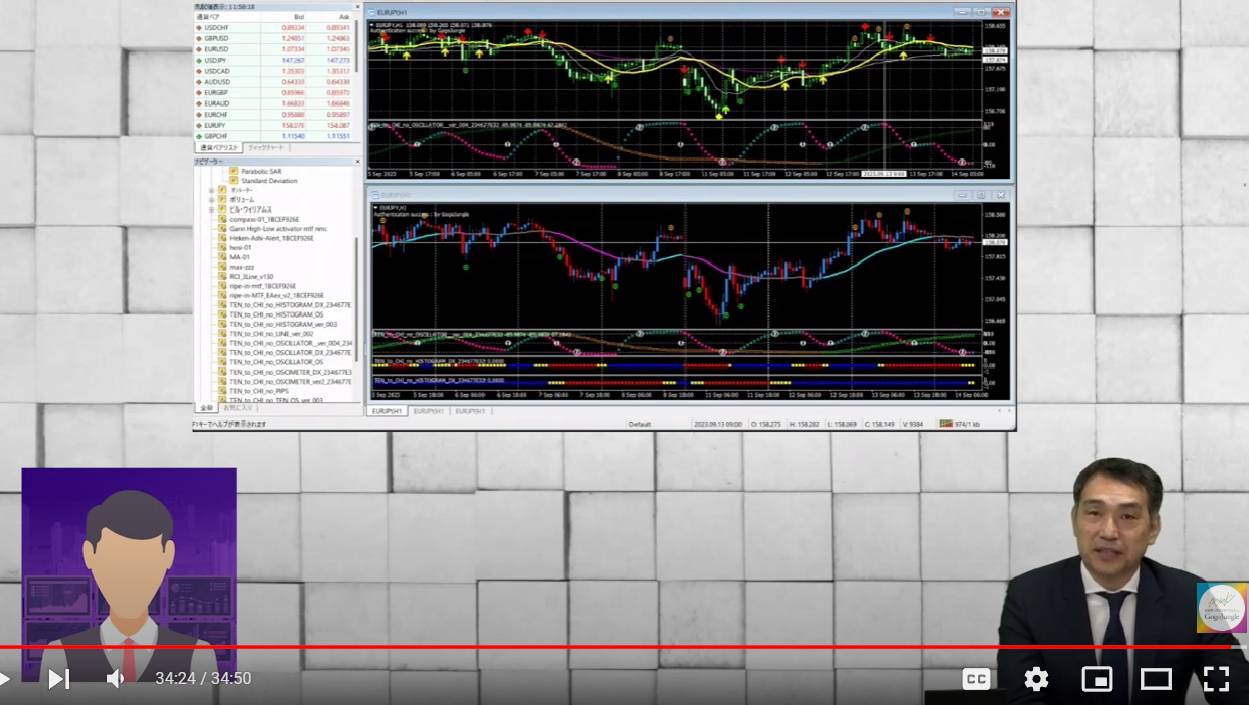Image resolution: width=1249 pixels, height=705 pixels.
Task: Open the video settings gear
Action: (1036, 679)
